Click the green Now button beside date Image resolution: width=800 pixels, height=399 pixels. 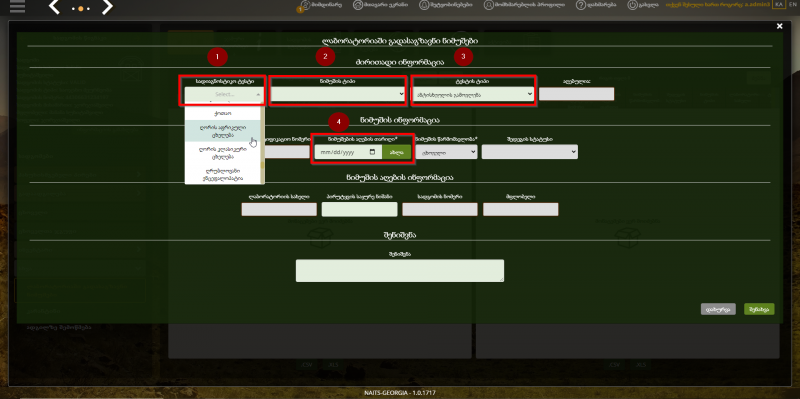click(x=396, y=152)
